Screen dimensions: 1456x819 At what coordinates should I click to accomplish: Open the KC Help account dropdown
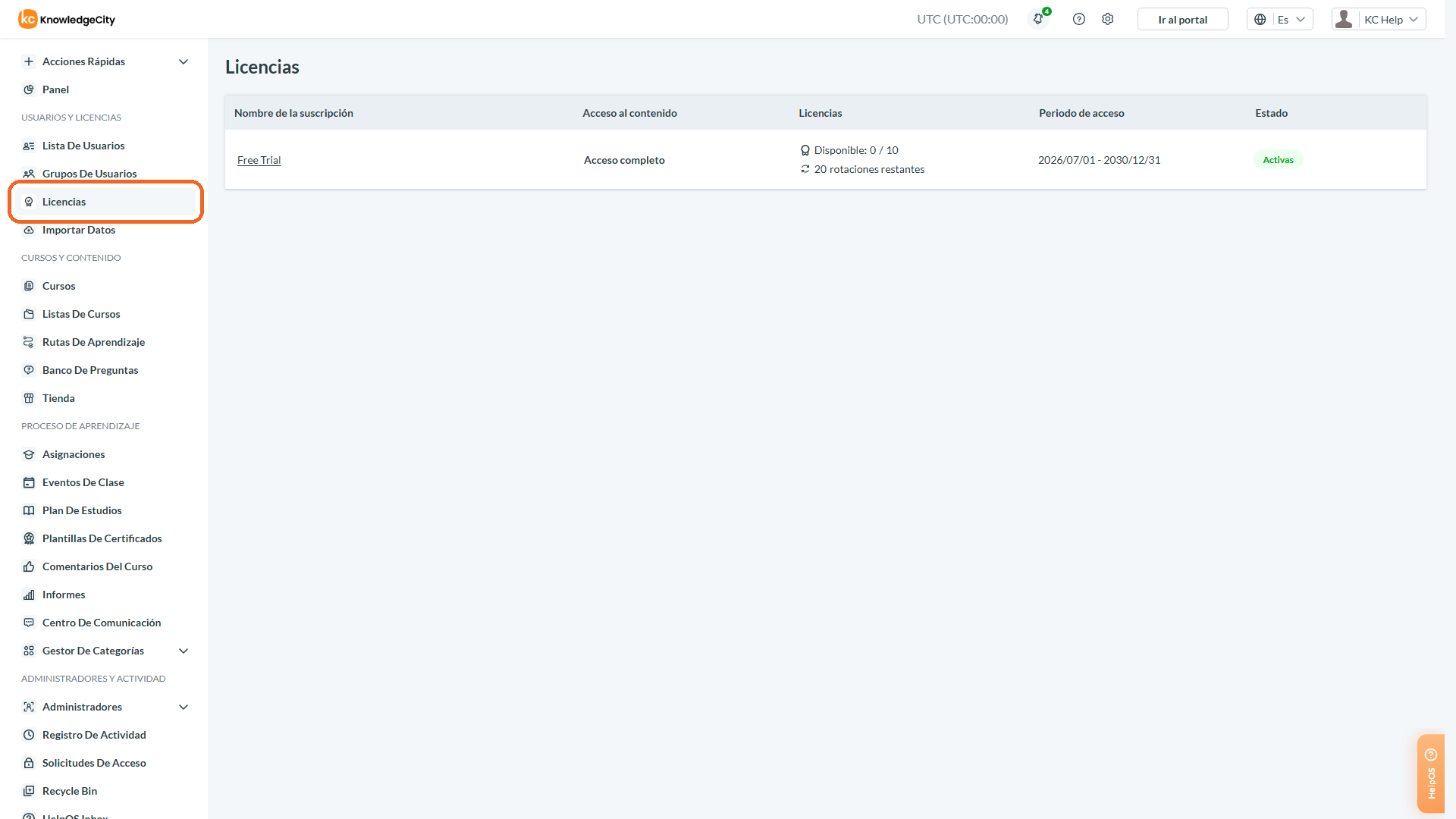tap(1379, 19)
